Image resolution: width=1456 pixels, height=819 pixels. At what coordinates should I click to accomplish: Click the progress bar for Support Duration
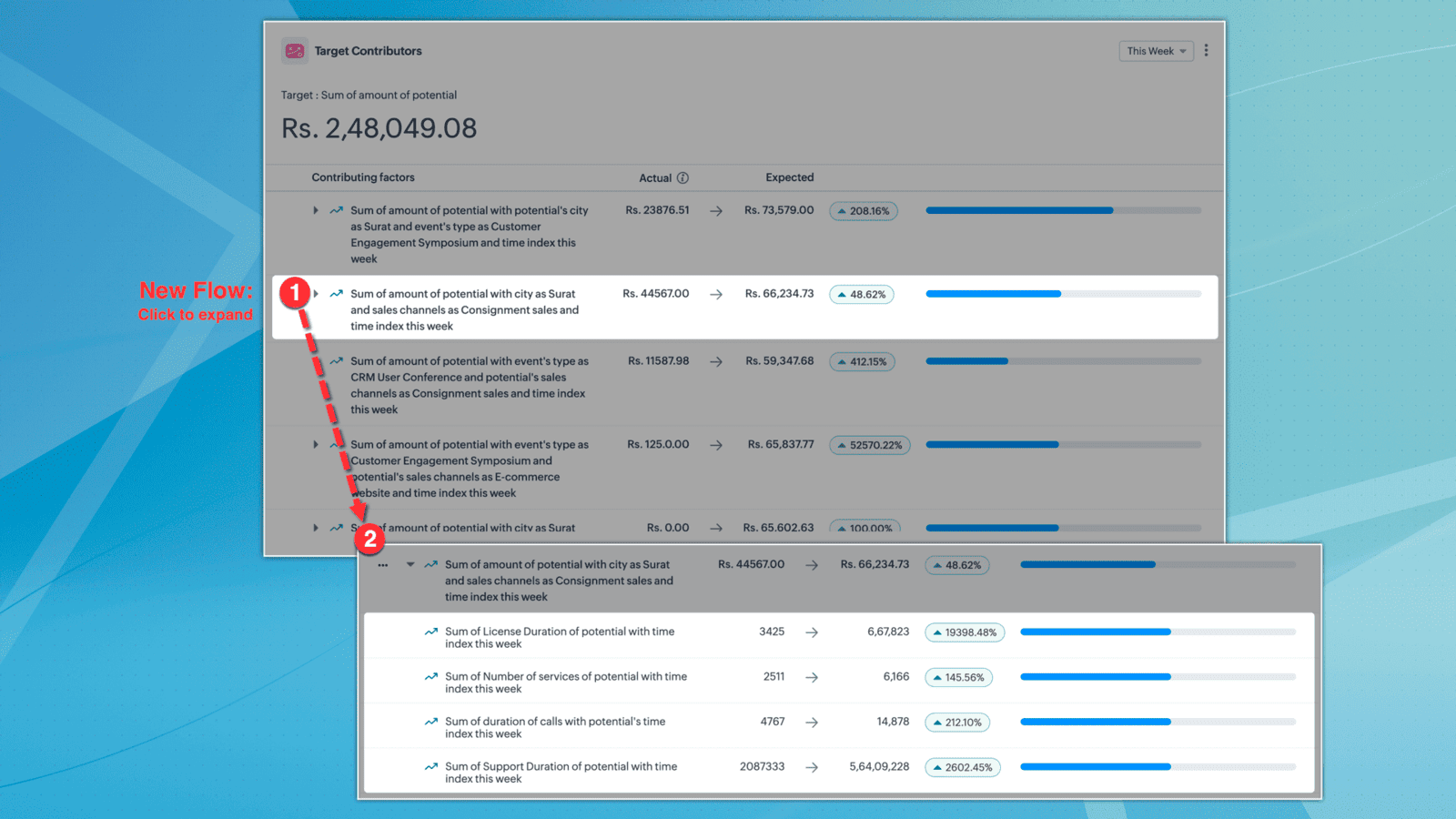1158,767
